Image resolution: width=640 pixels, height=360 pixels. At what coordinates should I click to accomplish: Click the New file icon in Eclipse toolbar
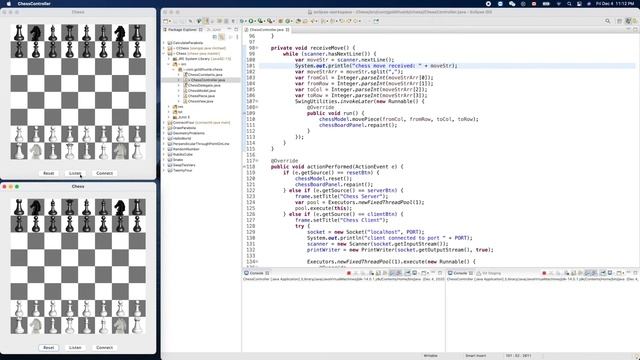(165, 21)
